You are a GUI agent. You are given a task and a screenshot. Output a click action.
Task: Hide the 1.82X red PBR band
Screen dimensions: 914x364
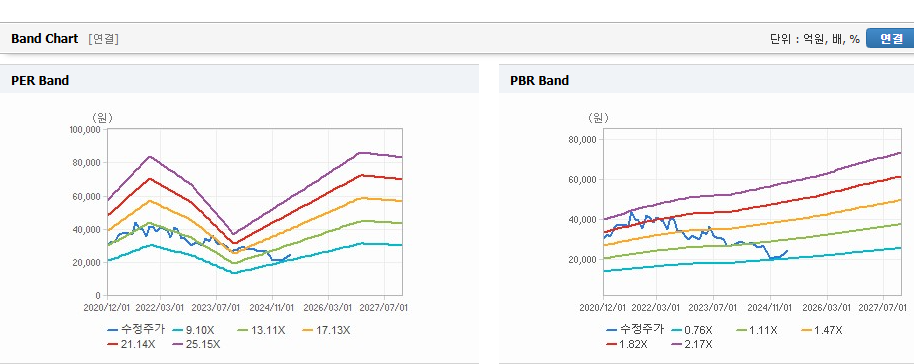pos(627,344)
